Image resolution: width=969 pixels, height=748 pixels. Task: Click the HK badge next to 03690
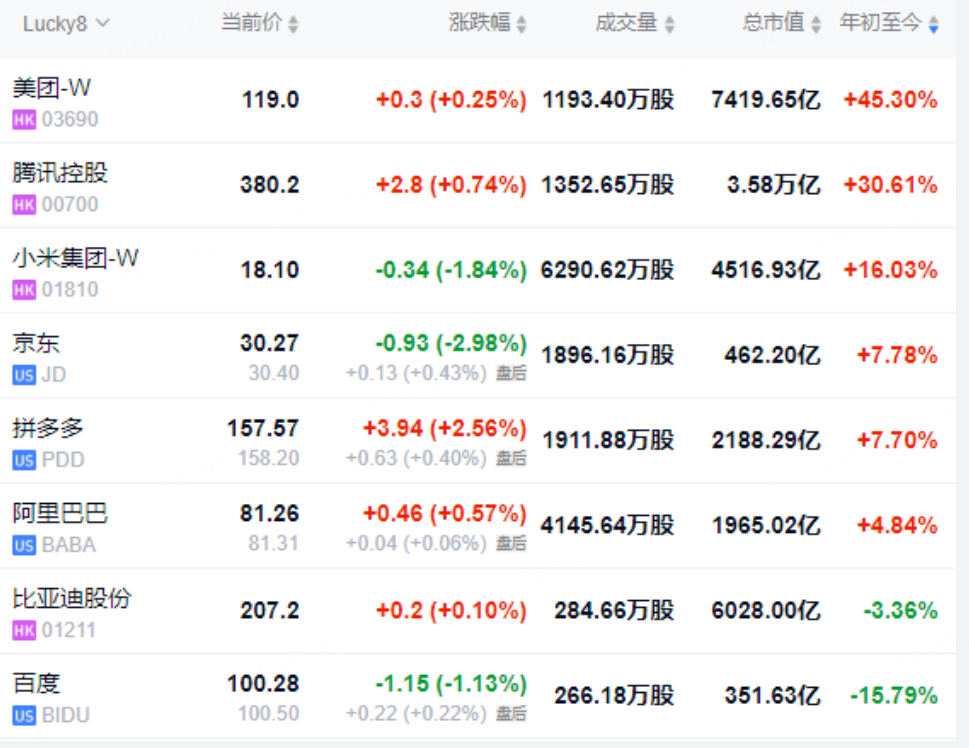pos(24,119)
